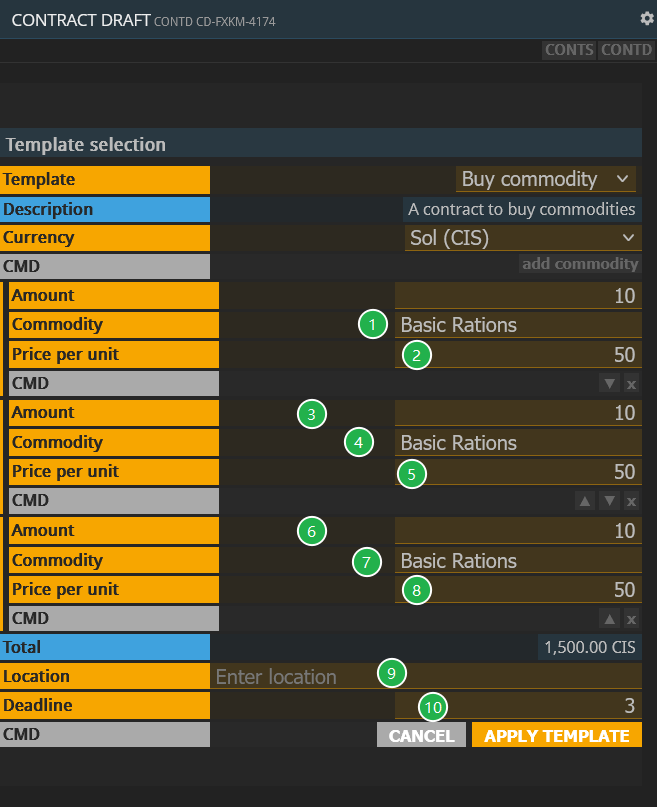The image size is (657, 807).
Task: Move the second commodity entry up
Action: click(x=586, y=501)
